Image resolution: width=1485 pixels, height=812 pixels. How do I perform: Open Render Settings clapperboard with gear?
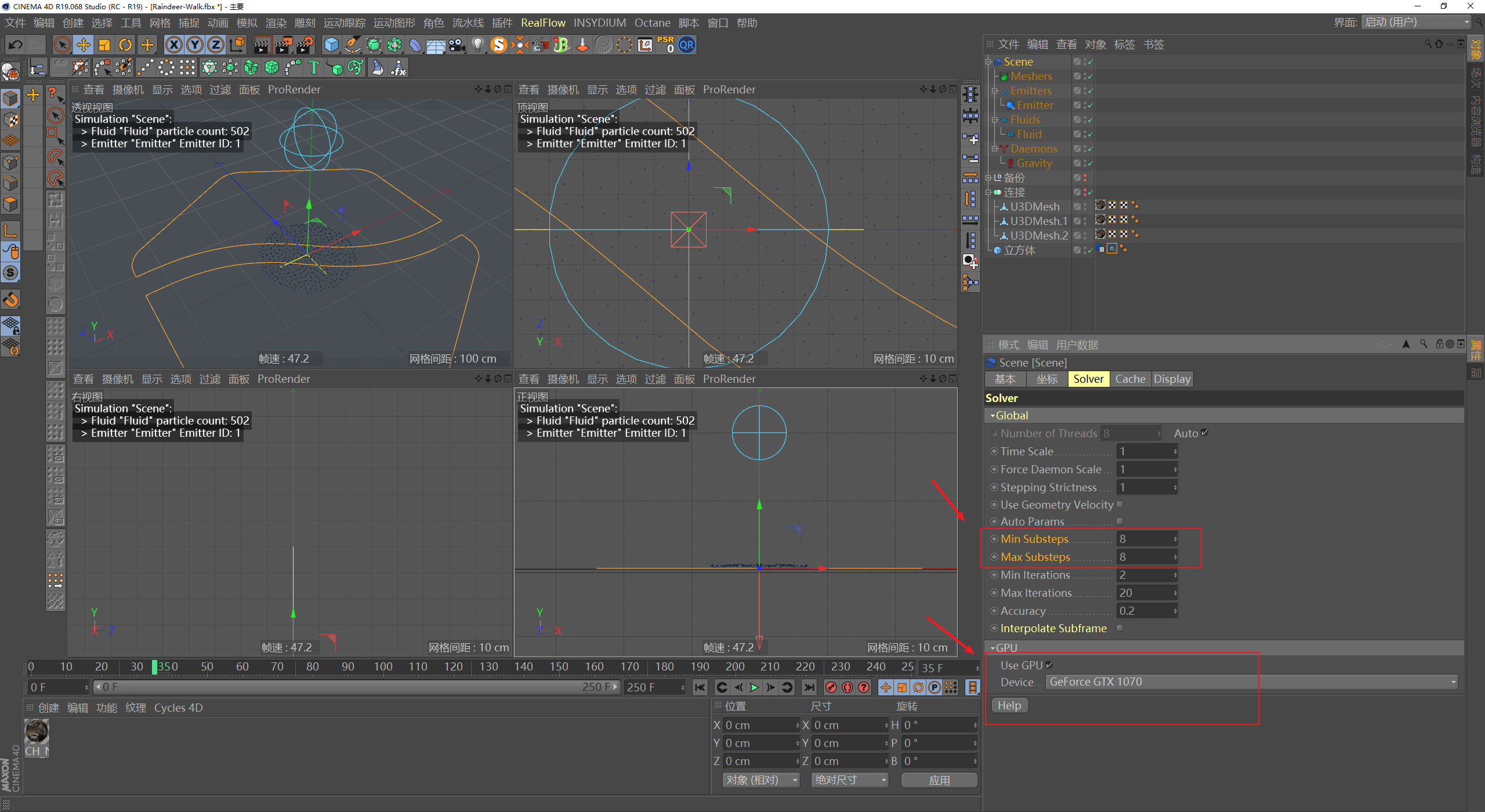point(306,45)
